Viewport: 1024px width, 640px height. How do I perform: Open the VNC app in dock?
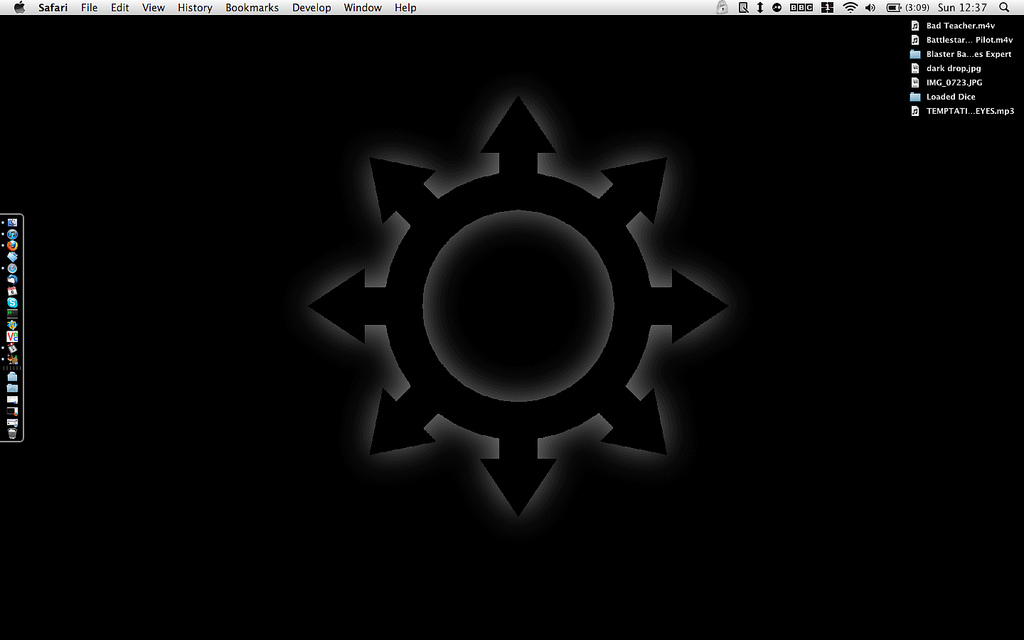click(12, 336)
